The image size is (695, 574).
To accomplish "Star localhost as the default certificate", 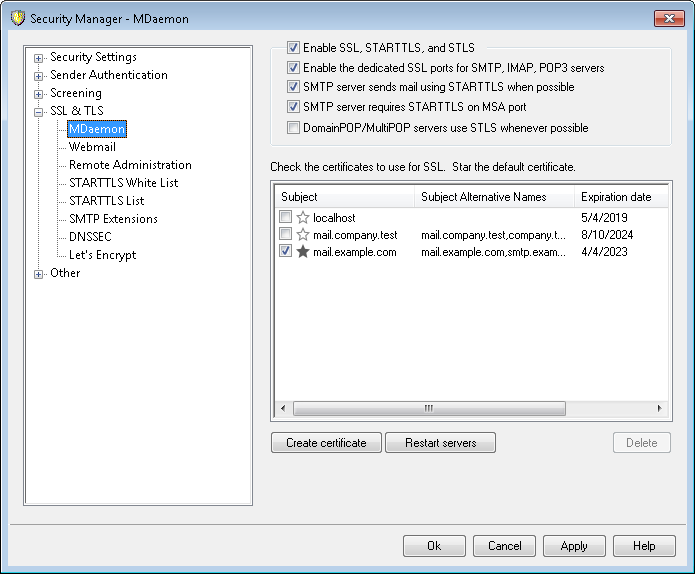I will 303,217.
